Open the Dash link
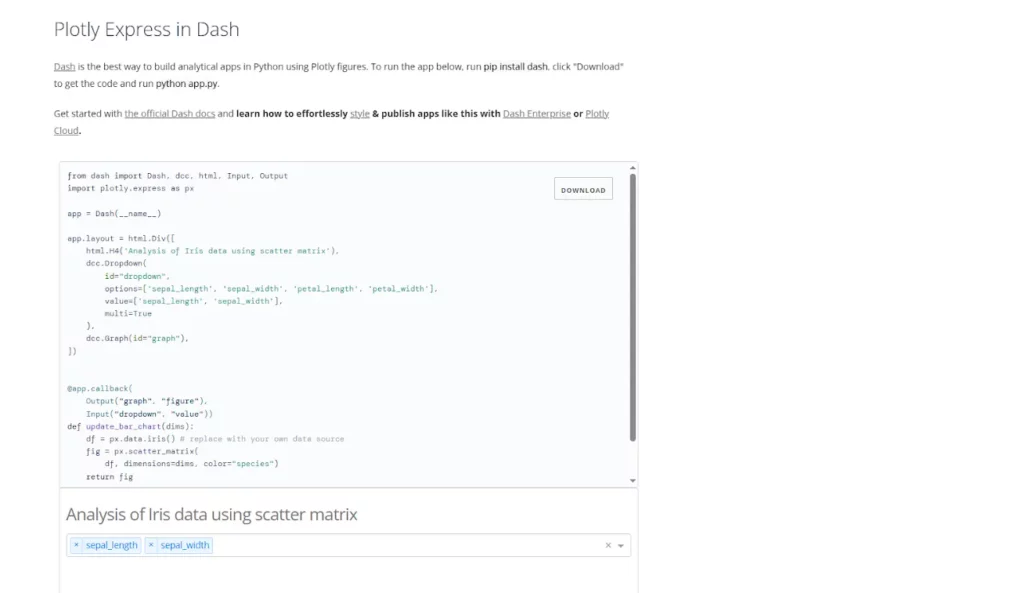 [x=64, y=67]
